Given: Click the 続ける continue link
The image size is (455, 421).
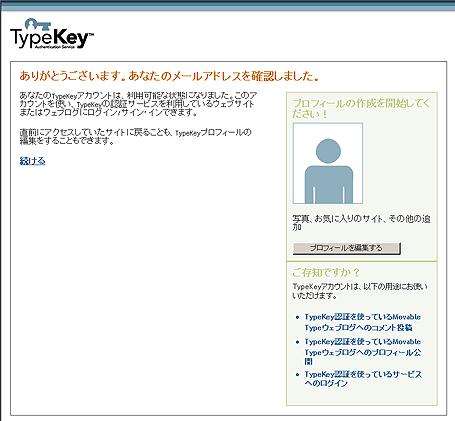Looking at the screenshot, I should [x=32, y=161].
